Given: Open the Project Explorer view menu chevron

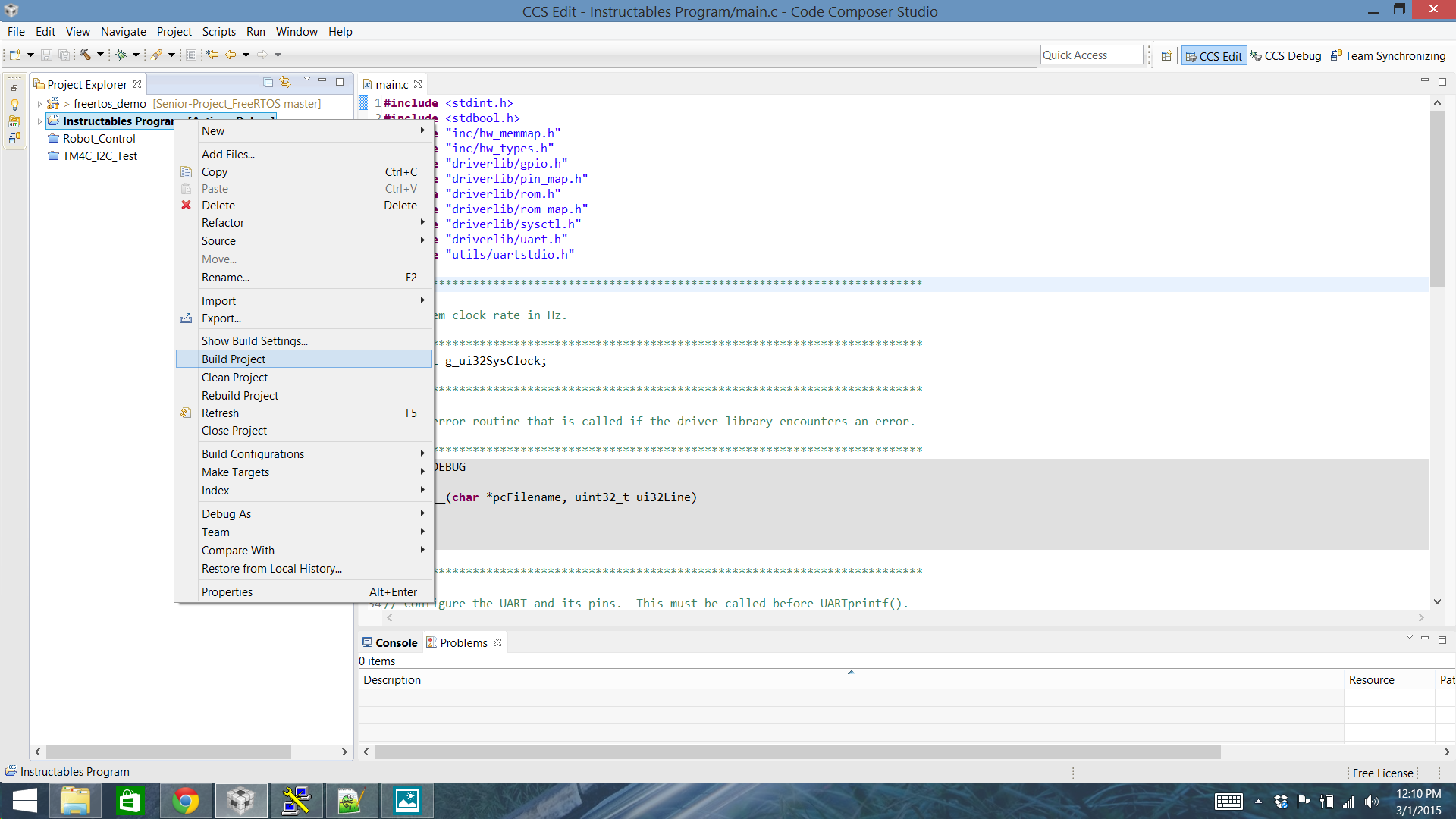Looking at the screenshot, I should pyautogui.click(x=306, y=79).
